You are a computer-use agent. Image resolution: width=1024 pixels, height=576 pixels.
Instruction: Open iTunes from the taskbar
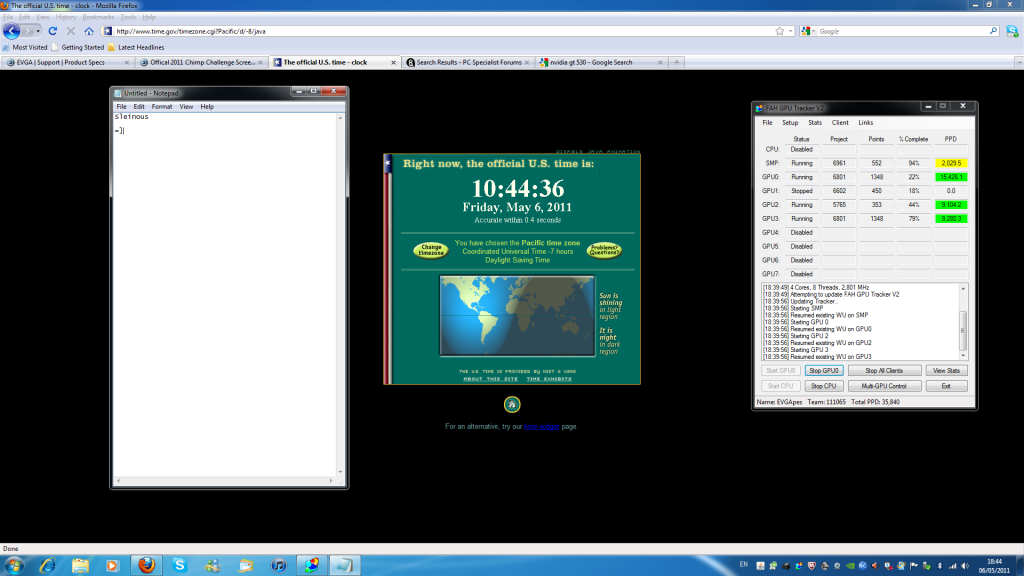(279, 564)
